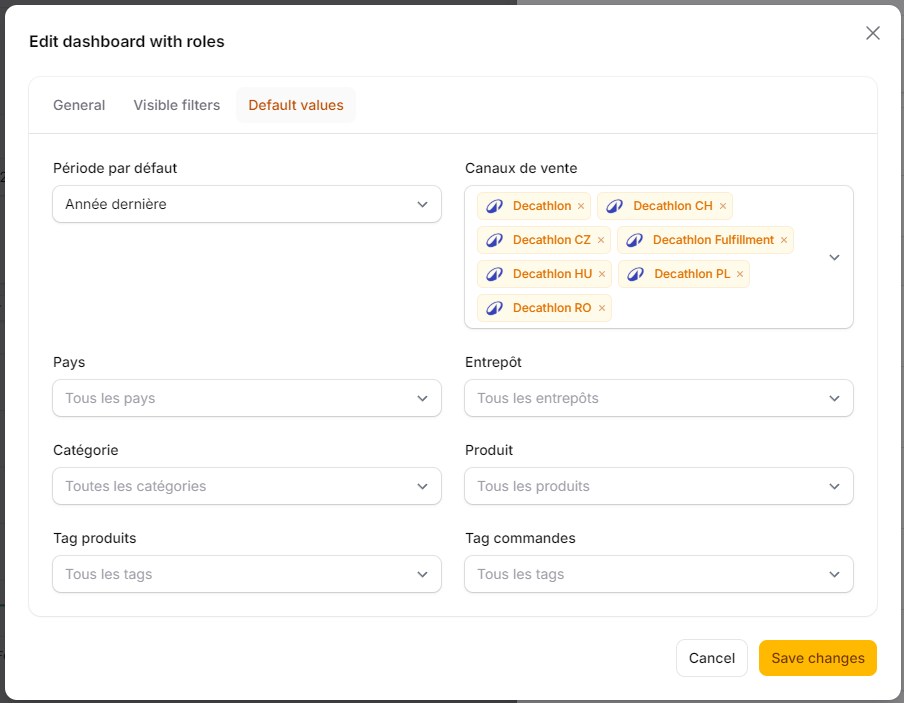The image size is (904, 703).
Task: Open the Tous les entrepôts dropdown
Action: pyautogui.click(x=658, y=398)
